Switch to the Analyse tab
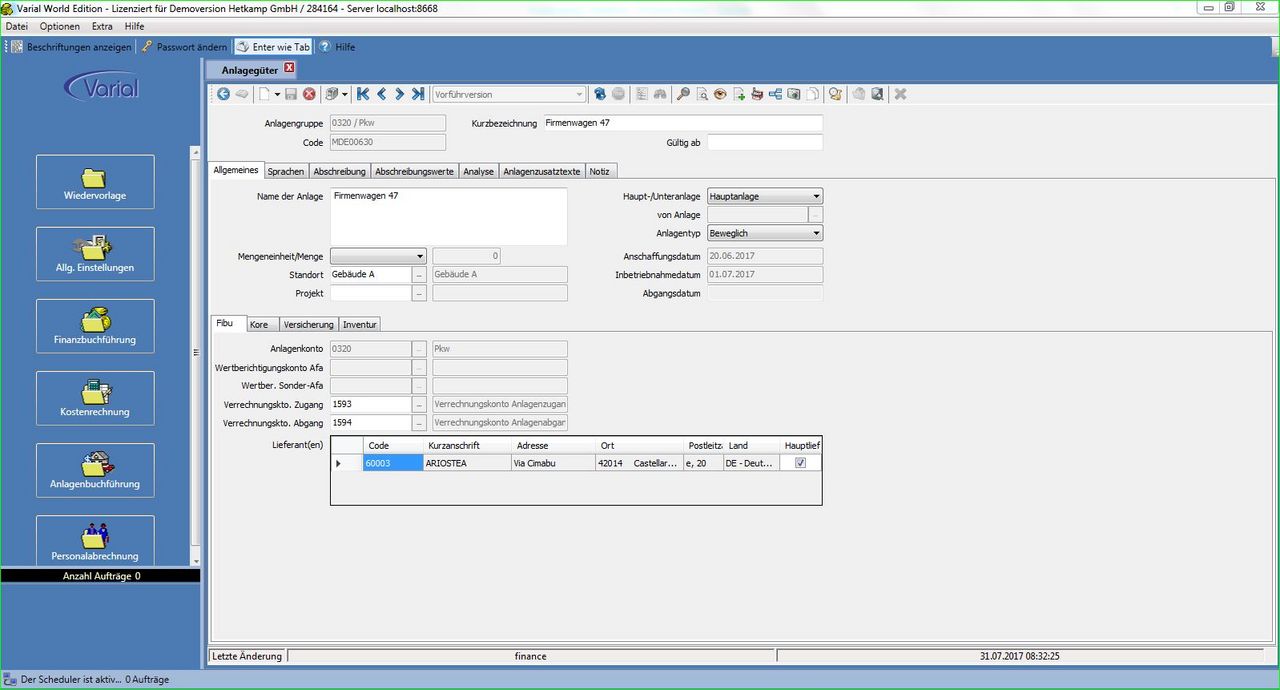1280x690 pixels. coord(478,171)
